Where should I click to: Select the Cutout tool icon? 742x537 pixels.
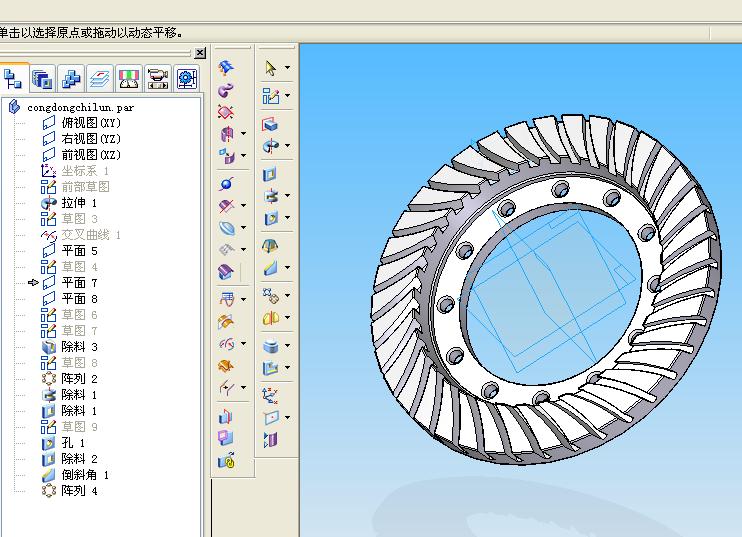click(x=270, y=174)
